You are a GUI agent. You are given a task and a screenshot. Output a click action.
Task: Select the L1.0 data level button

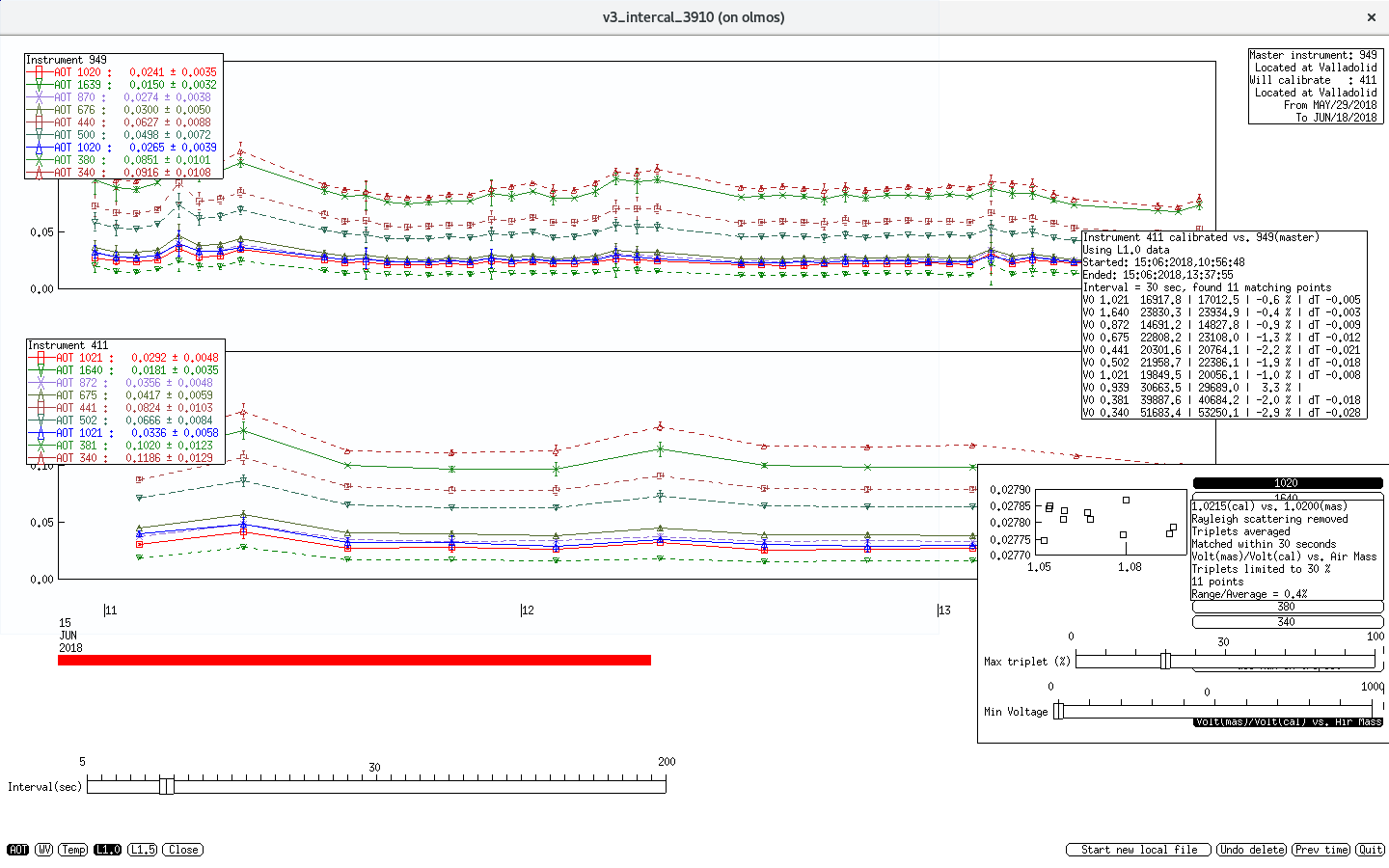click(x=108, y=850)
